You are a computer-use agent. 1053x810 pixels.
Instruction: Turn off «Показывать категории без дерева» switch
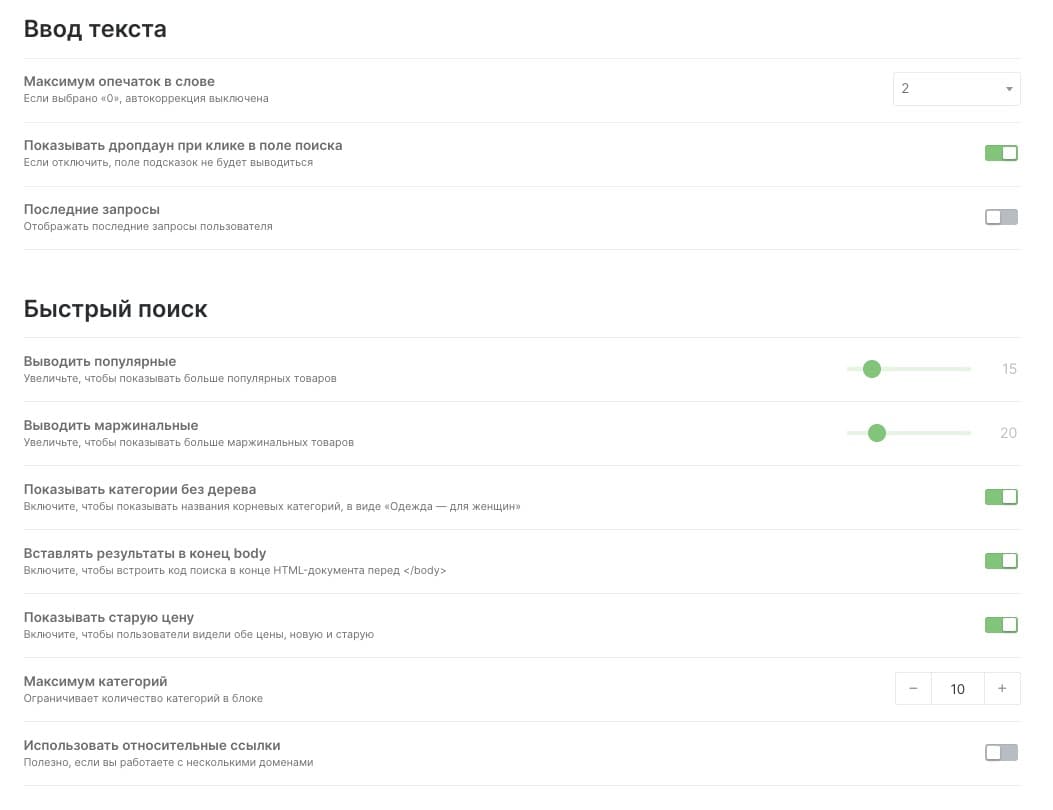pyautogui.click(x=1001, y=497)
